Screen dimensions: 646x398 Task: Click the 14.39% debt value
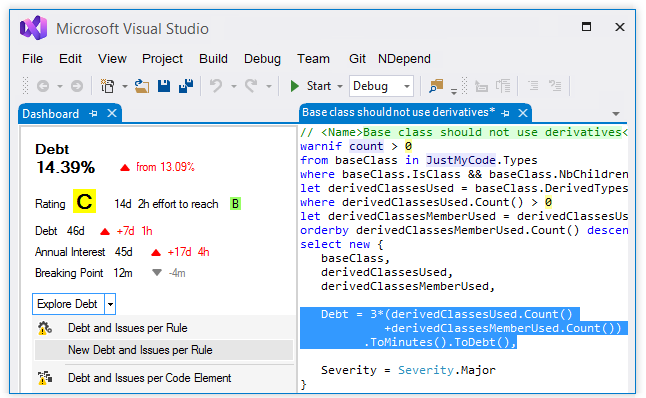coord(66,167)
